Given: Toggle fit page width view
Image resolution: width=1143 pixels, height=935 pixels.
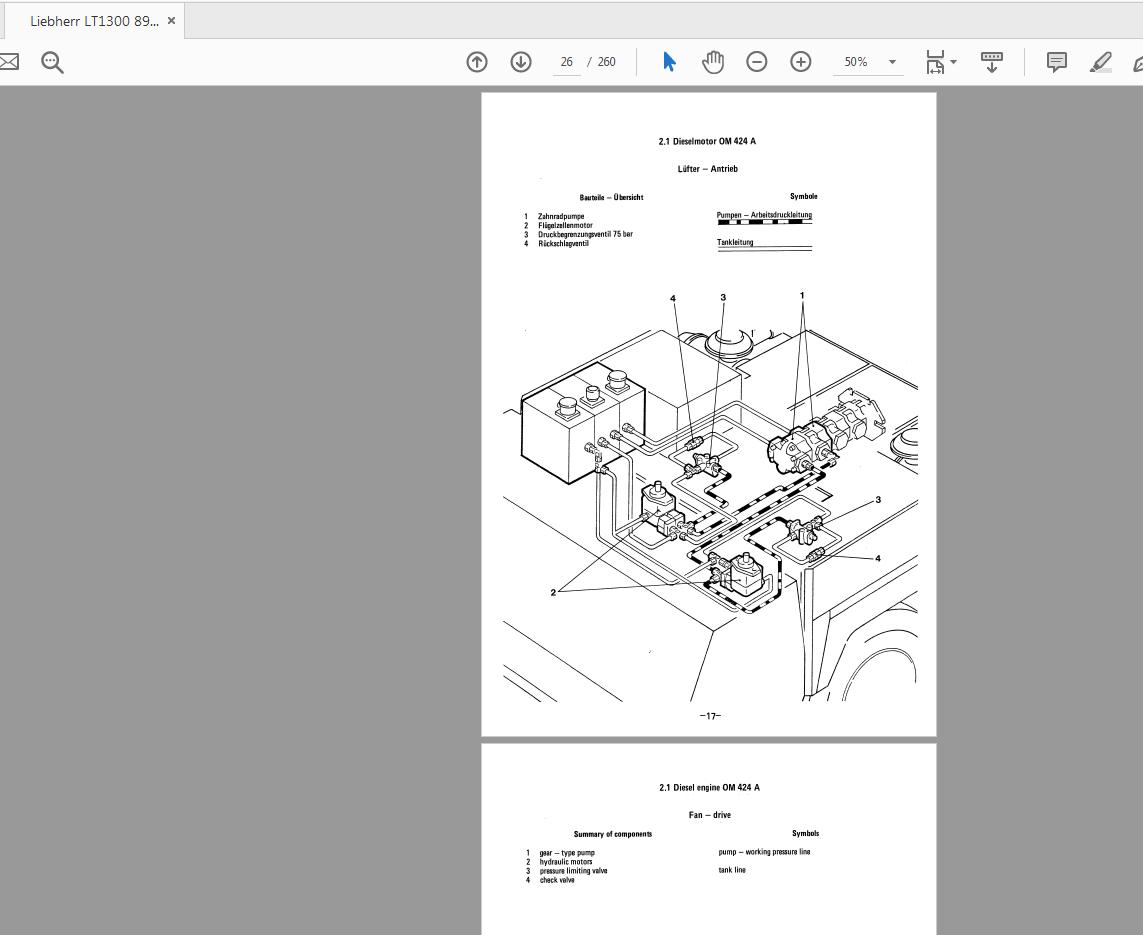Looking at the screenshot, I should click(x=935, y=61).
